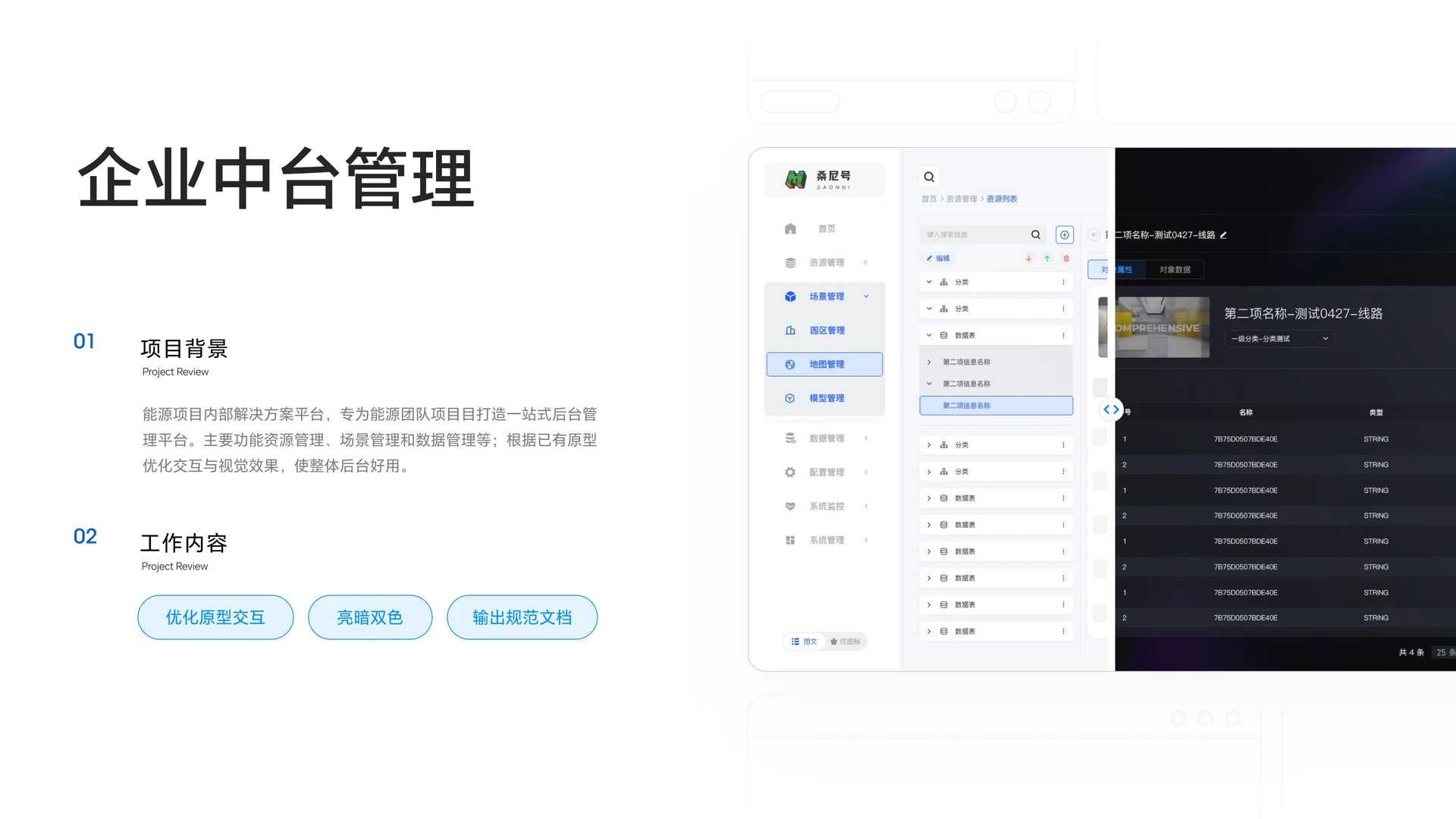This screenshot has width=1456, height=819.
Task: Click the light/dark comparison slider handle
Action: (x=1111, y=409)
